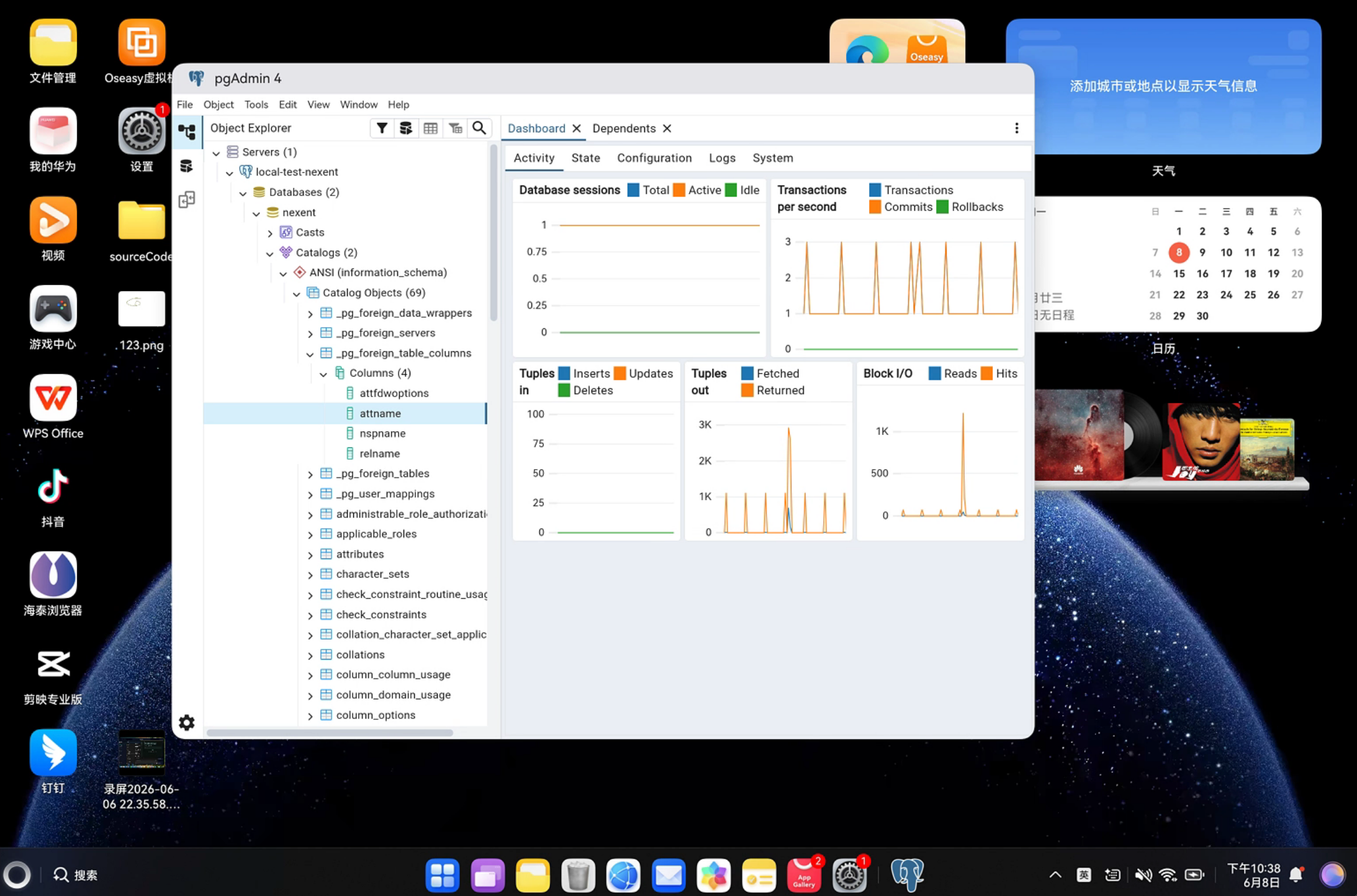The image size is (1357, 896).
Task: Collapse the Catalog Objects (69) node
Action: [297, 293]
